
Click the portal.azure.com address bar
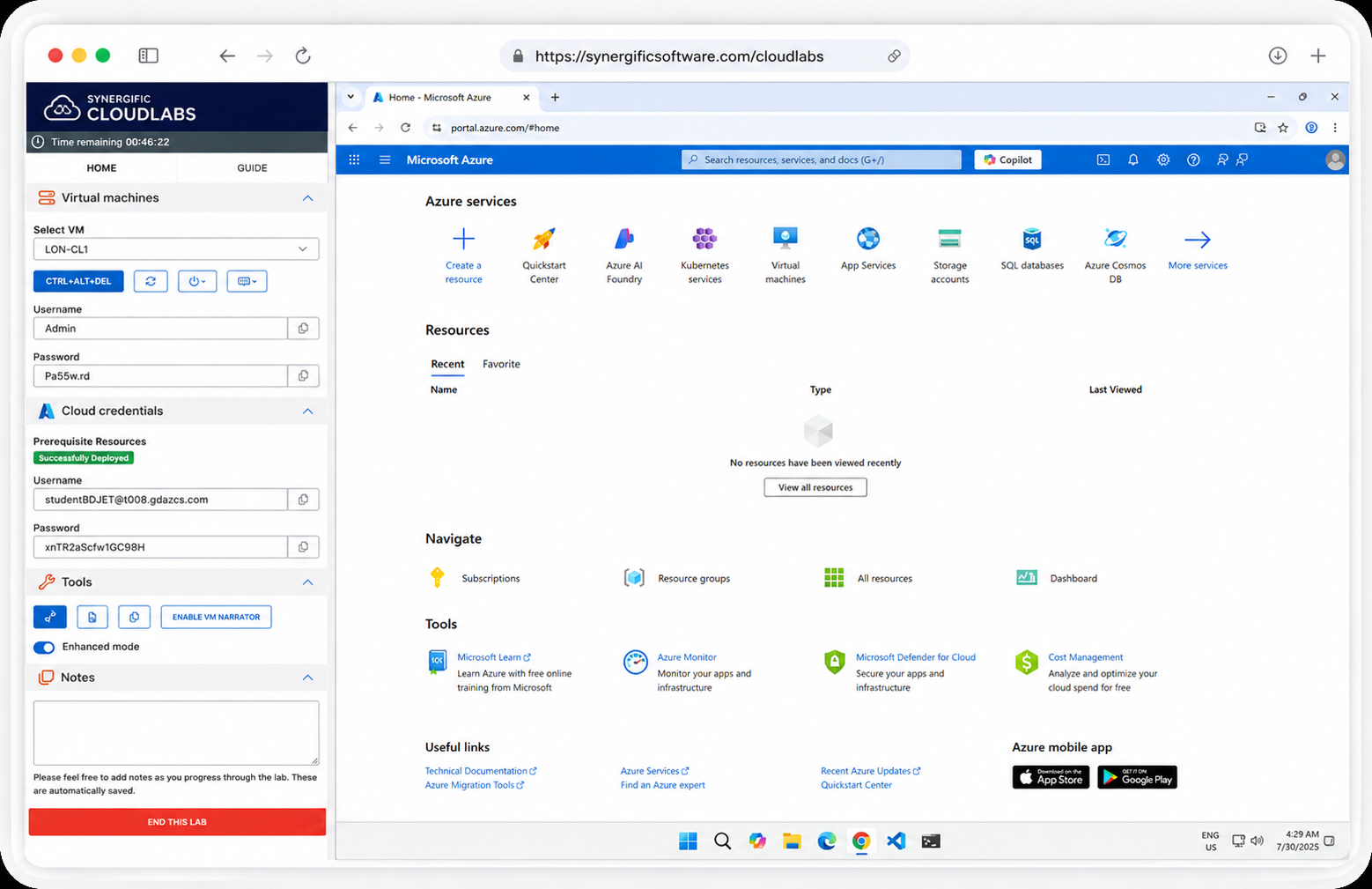tap(837, 128)
